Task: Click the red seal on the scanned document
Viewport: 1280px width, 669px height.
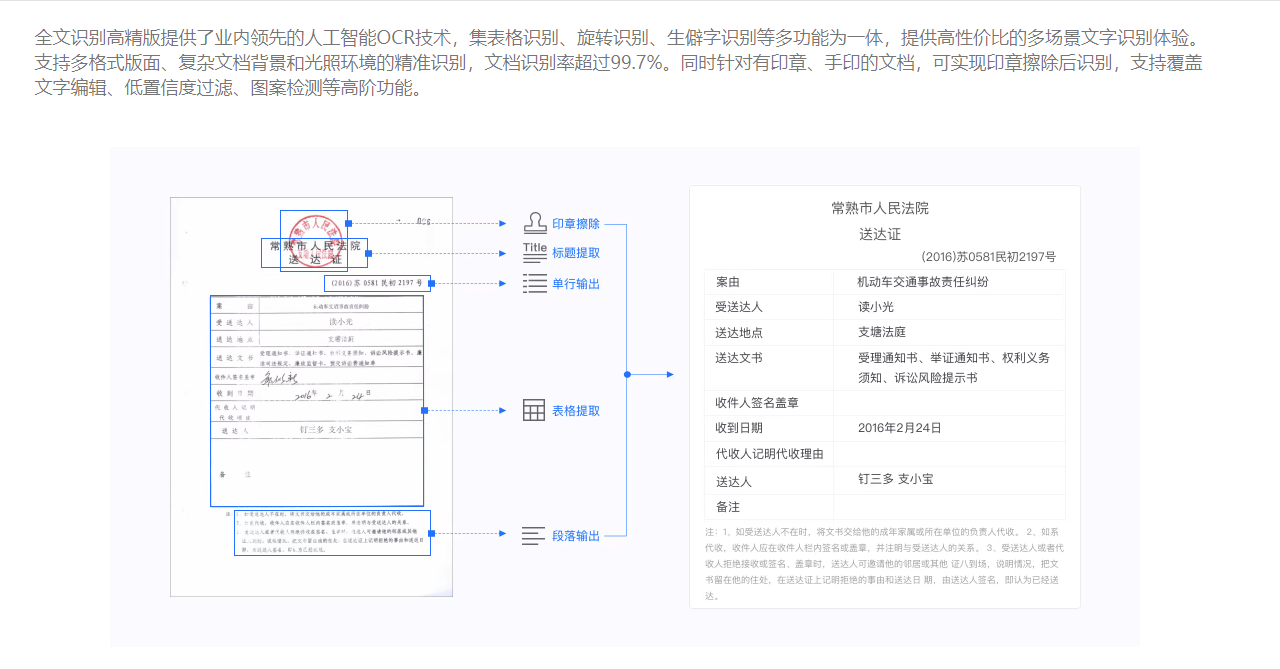Action: (x=314, y=236)
